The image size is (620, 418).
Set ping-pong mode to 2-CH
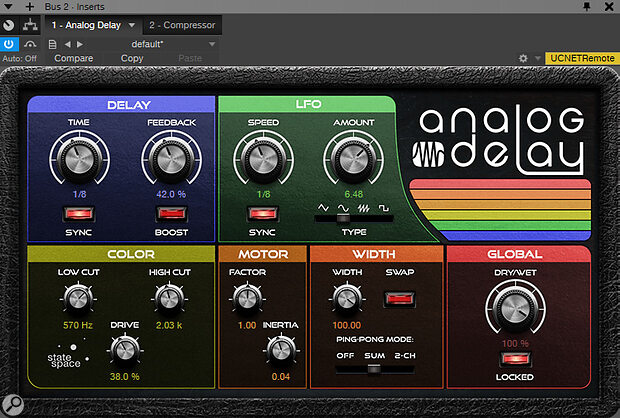[405, 356]
